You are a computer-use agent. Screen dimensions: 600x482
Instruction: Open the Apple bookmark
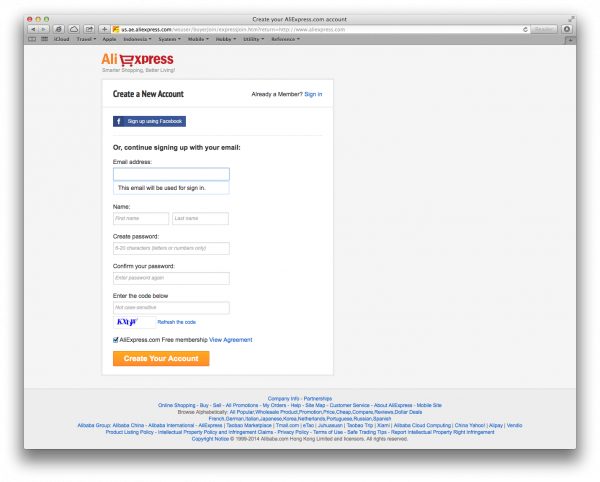tap(109, 39)
